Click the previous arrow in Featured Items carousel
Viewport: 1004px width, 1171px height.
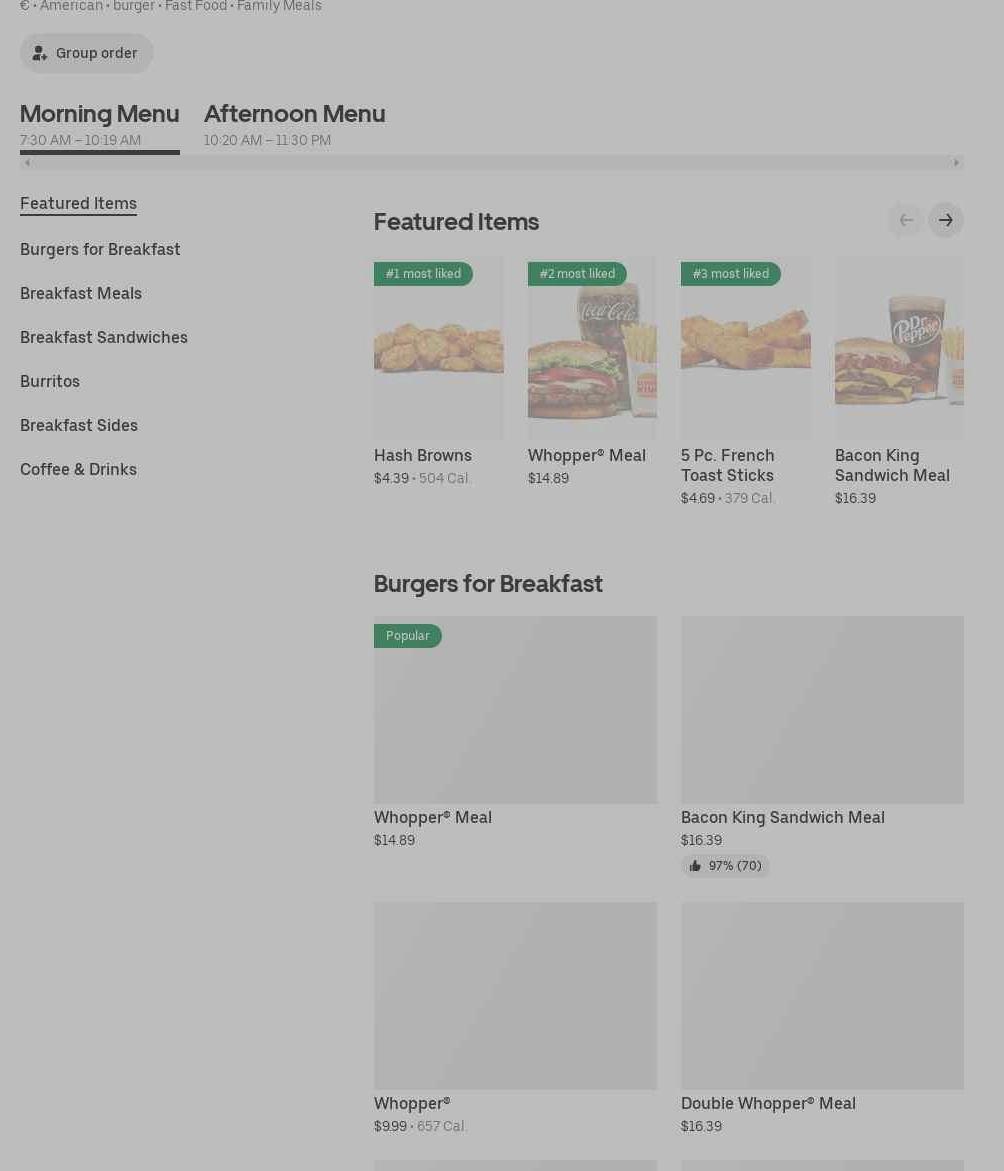point(905,220)
